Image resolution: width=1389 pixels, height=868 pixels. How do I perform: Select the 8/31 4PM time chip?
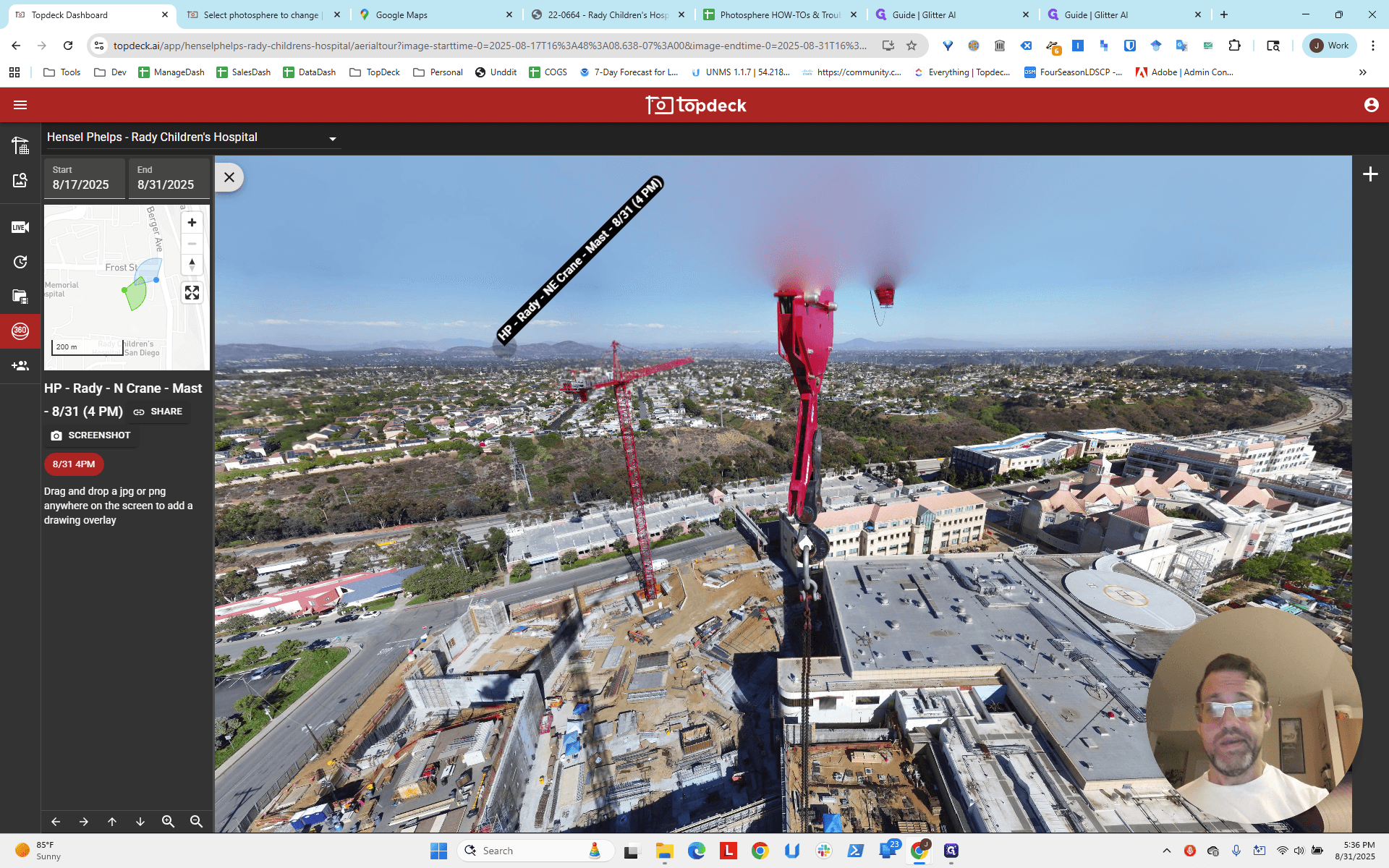point(74,464)
